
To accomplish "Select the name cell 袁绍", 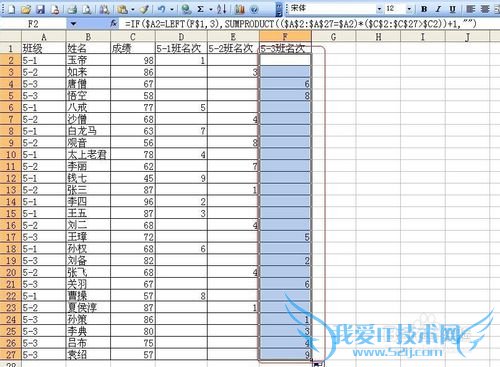I will tap(88, 355).
